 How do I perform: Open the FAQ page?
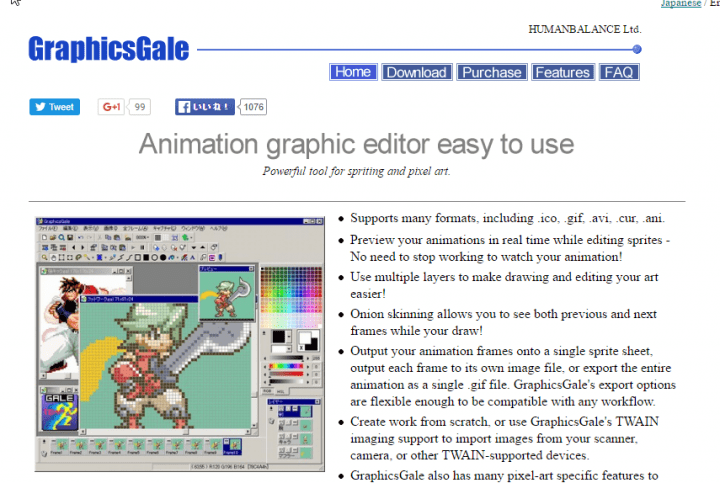coord(619,72)
